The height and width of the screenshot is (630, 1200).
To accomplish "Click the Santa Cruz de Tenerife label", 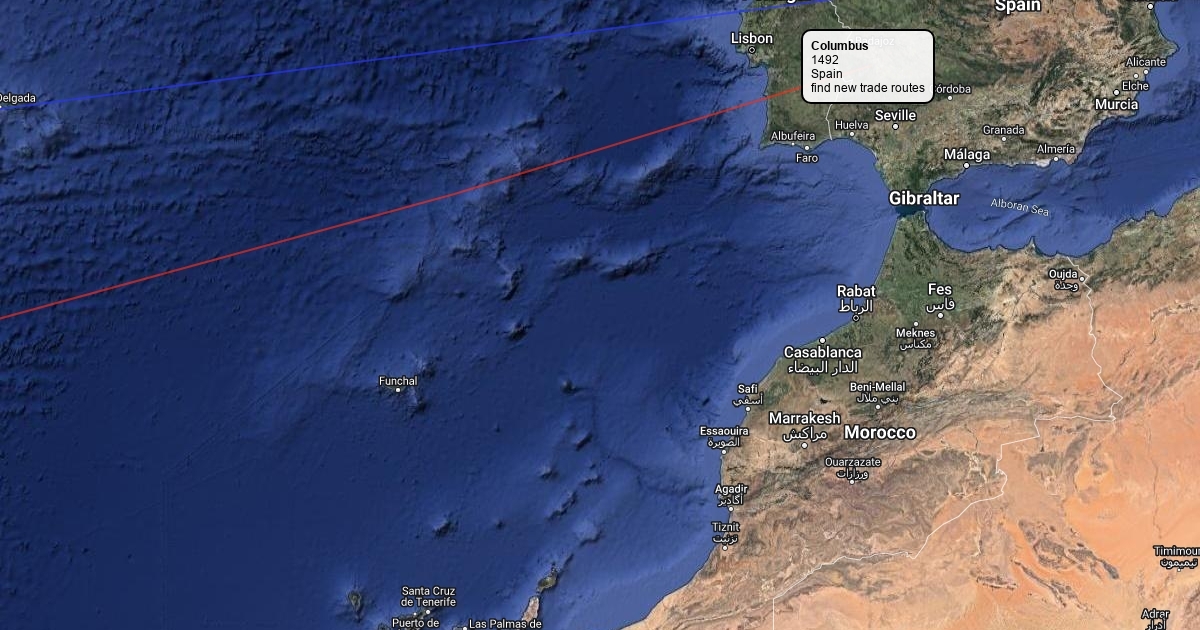I will click(428, 597).
